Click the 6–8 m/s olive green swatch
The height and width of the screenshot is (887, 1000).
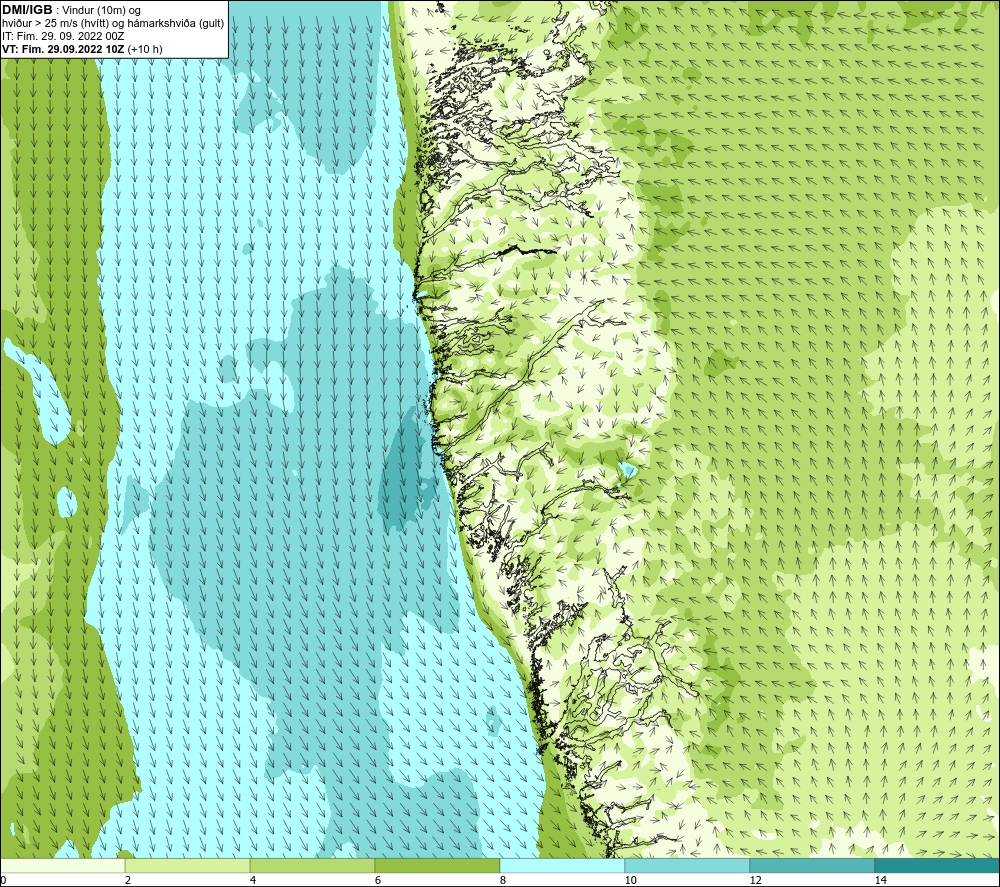[x=438, y=865]
